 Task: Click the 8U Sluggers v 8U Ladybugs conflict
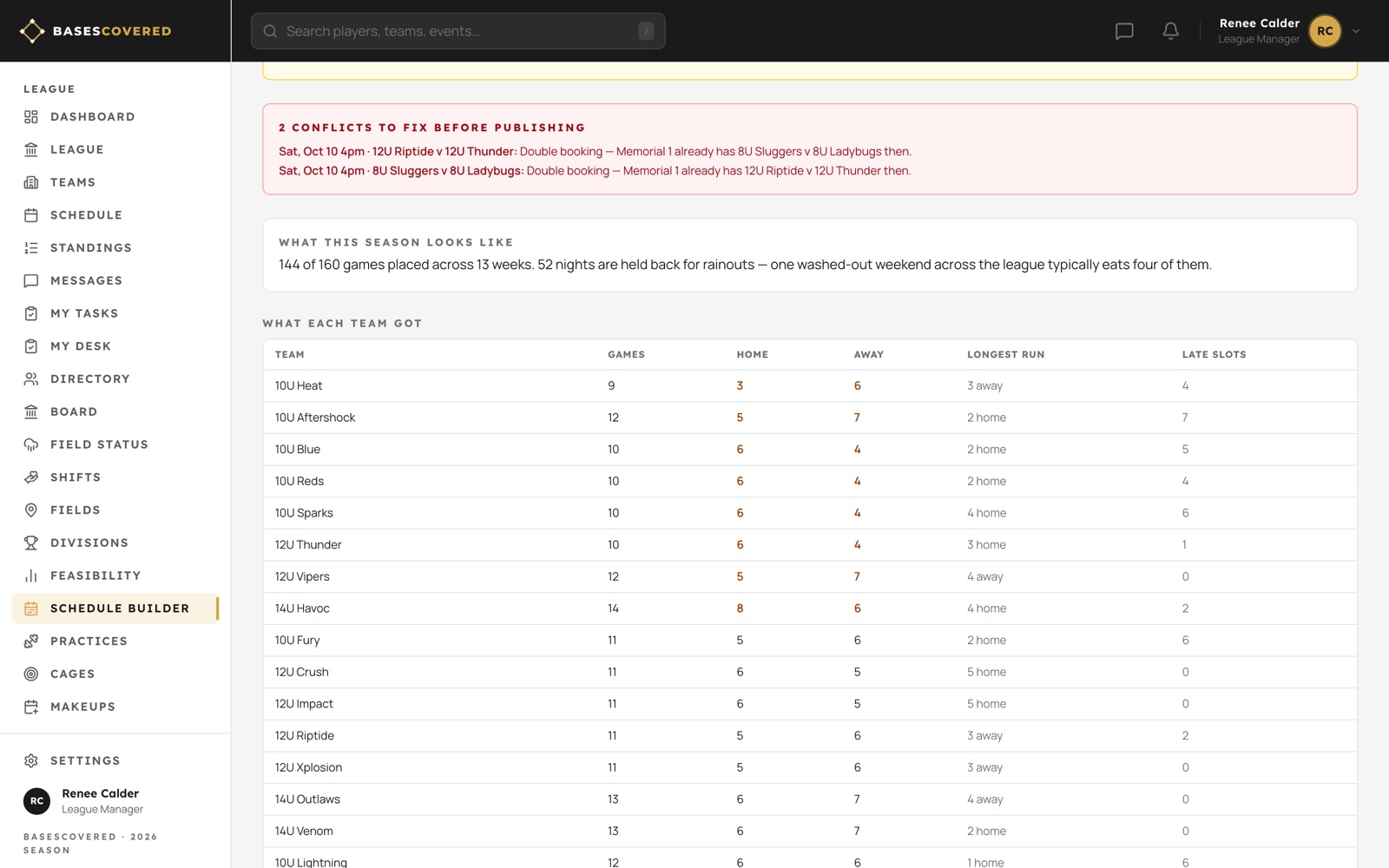click(x=595, y=171)
